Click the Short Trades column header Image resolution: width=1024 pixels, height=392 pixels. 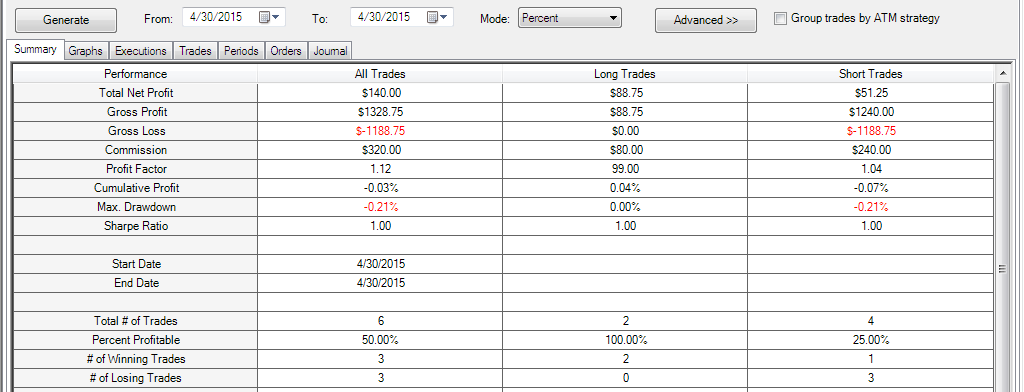point(871,74)
